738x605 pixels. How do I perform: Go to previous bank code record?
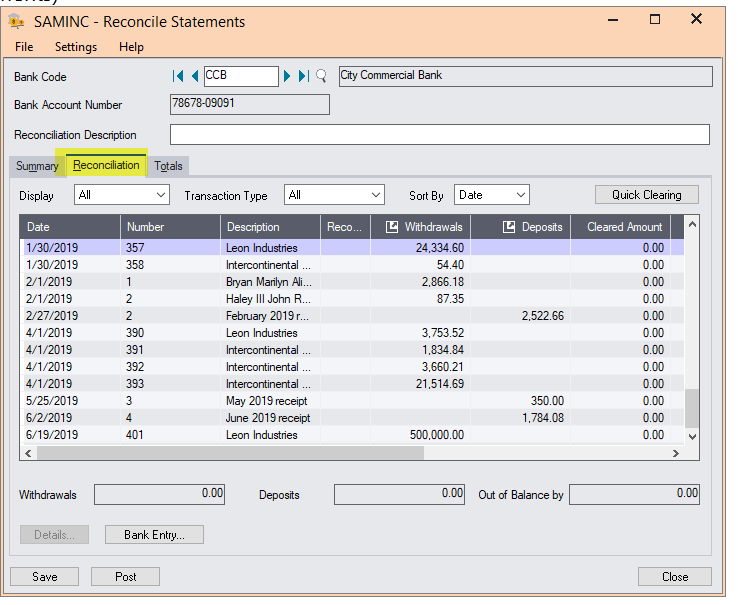click(x=194, y=76)
